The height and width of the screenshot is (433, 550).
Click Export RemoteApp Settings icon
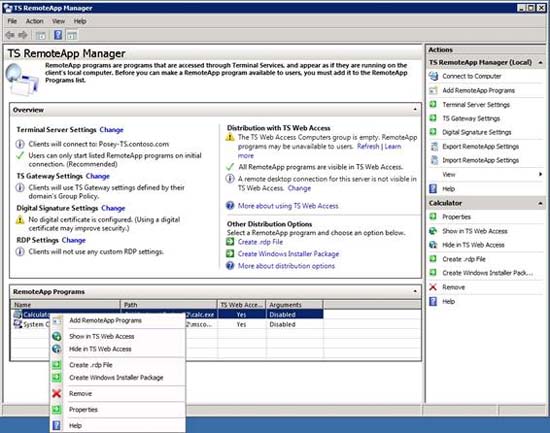[434, 146]
